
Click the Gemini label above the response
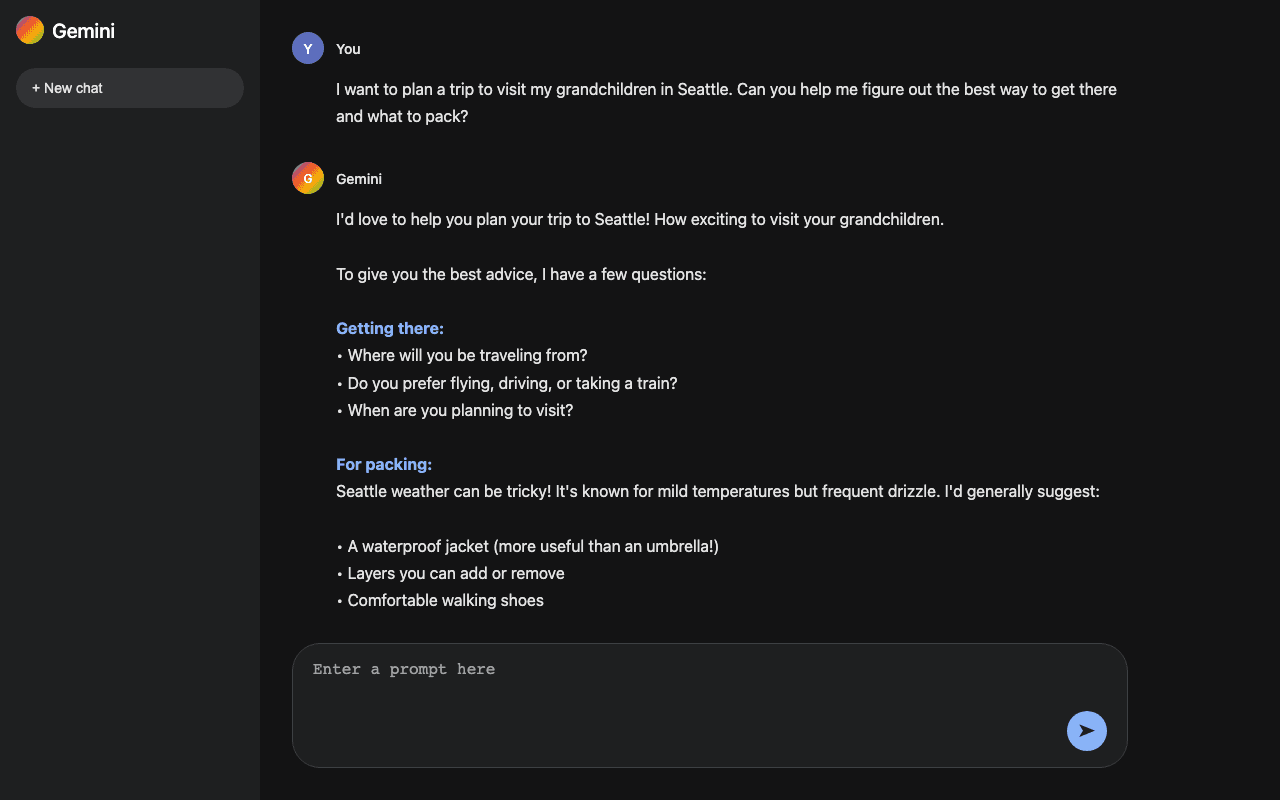point(359,179)
